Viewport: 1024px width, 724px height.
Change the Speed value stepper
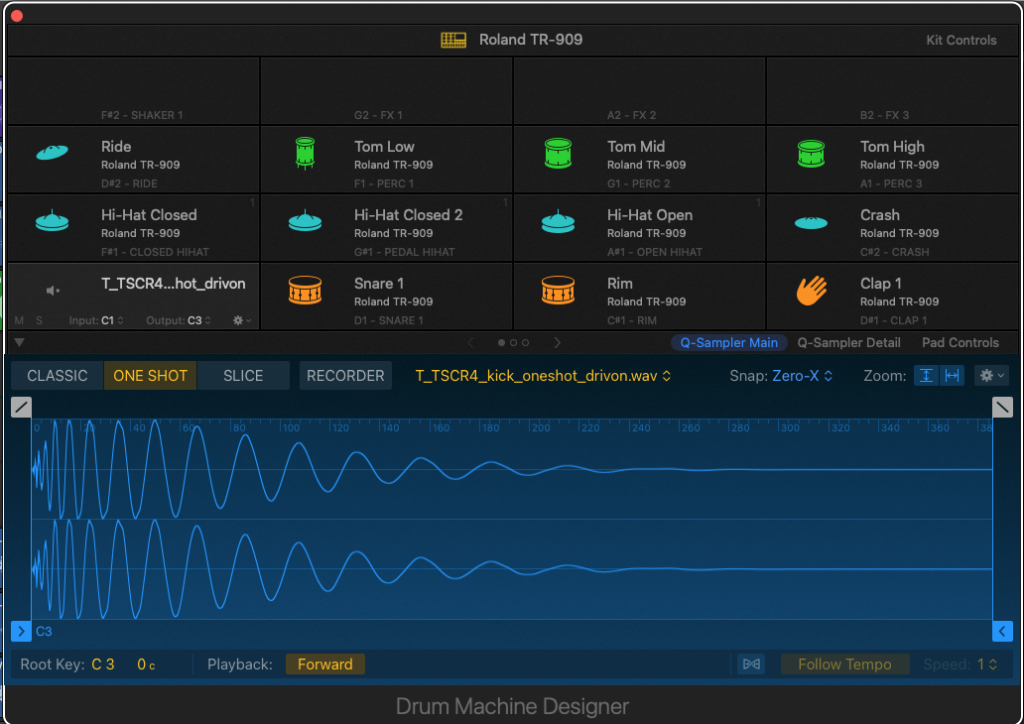coord(987,664)
